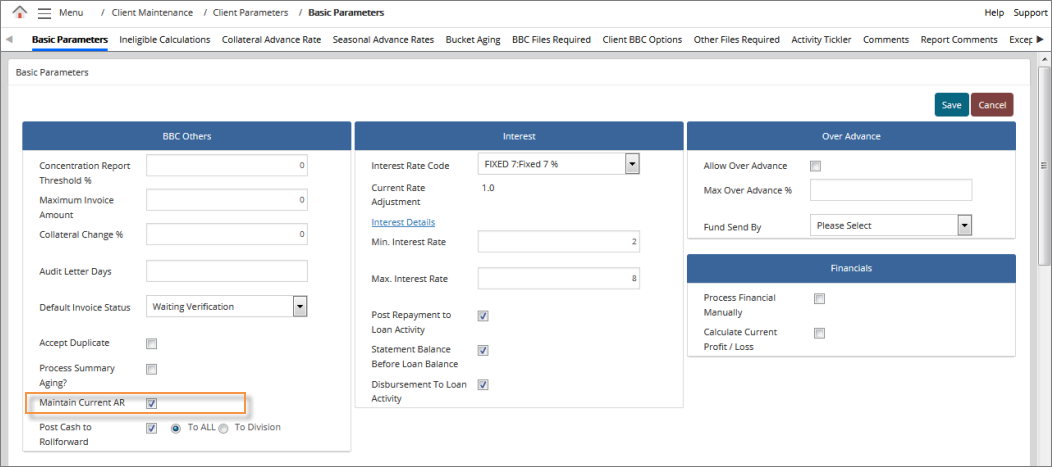Expand Fund Send By dropdown

964,226
